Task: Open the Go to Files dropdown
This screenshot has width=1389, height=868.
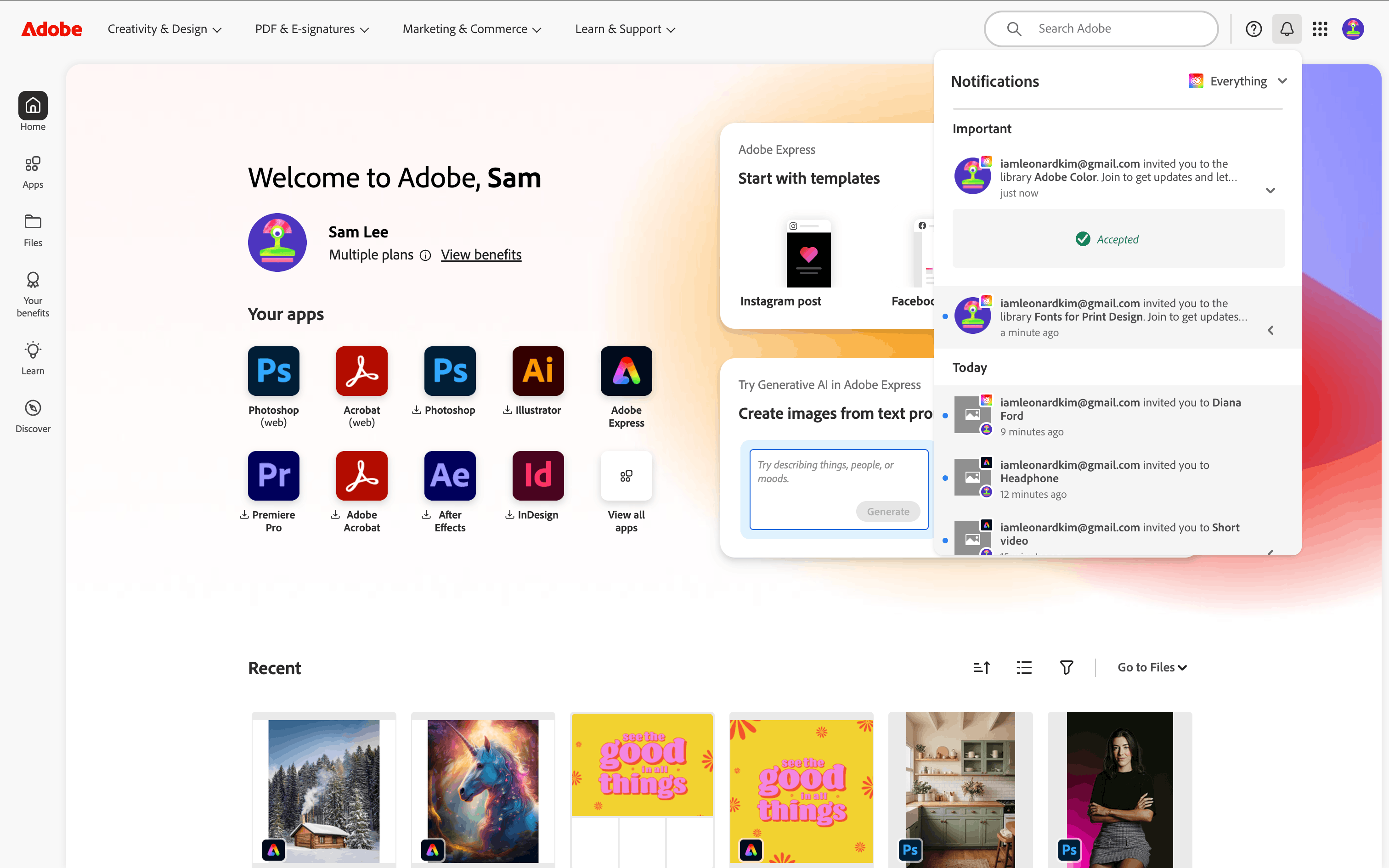Action: (x=1152, y=667)
